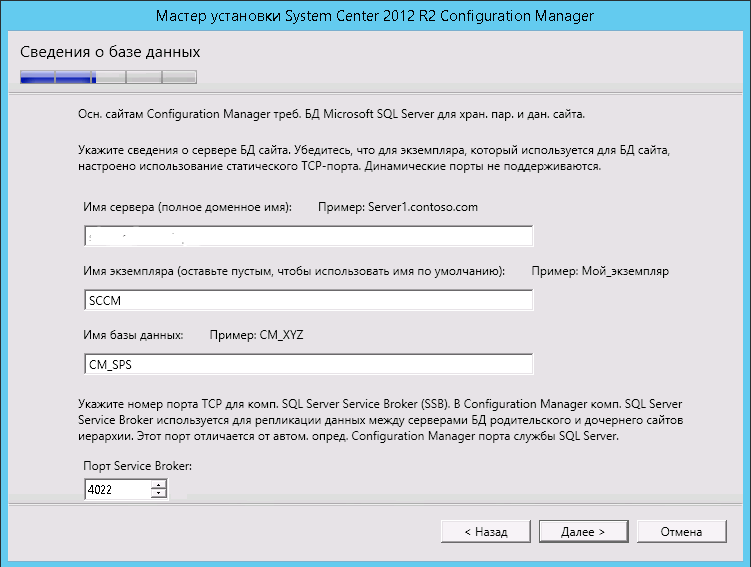Click the "Далее >" button
Viewport: 751px width, 567px height.
pos(583,531)
